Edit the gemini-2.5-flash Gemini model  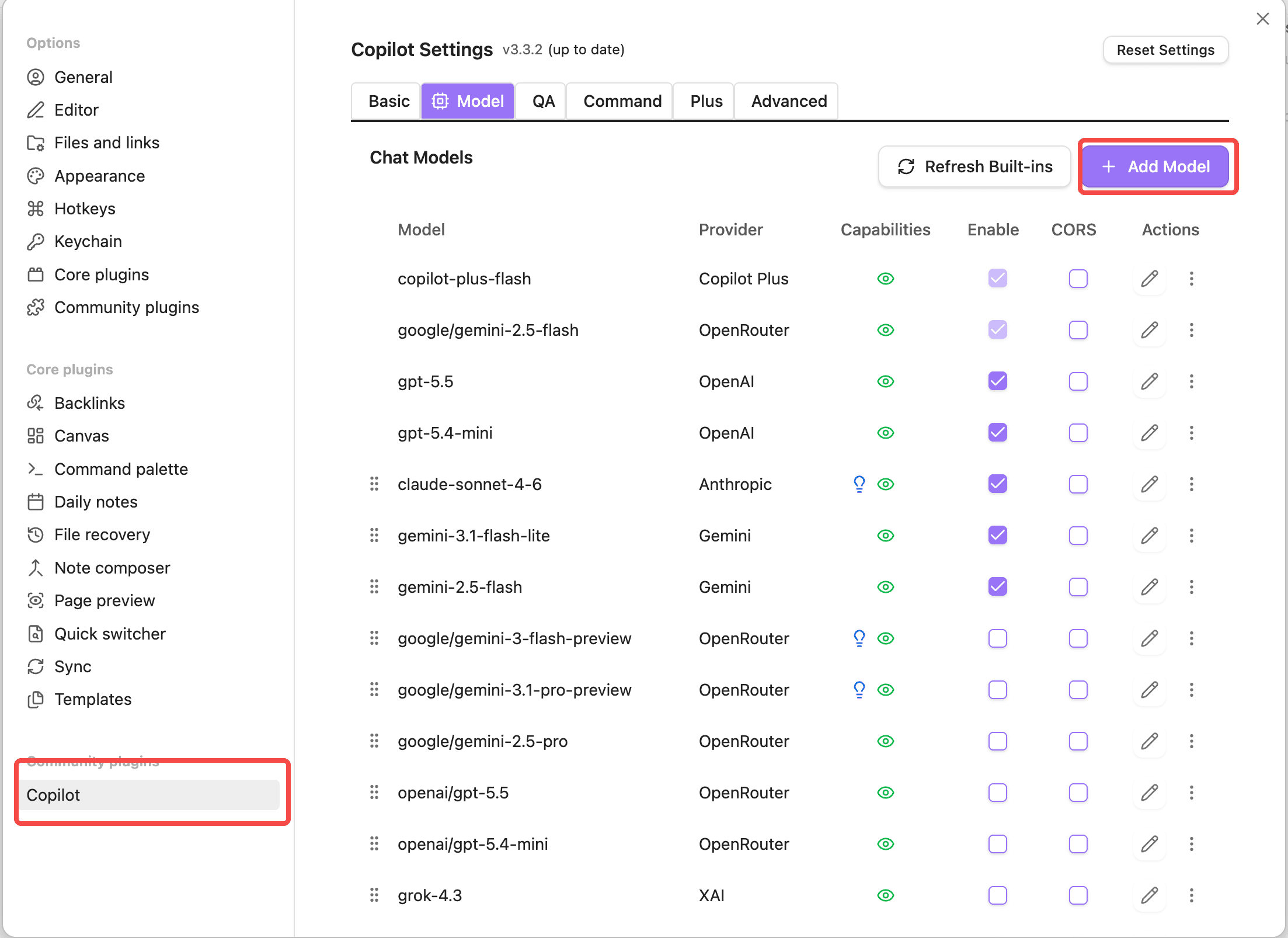pyautogui.click(x=1149, y=587)
